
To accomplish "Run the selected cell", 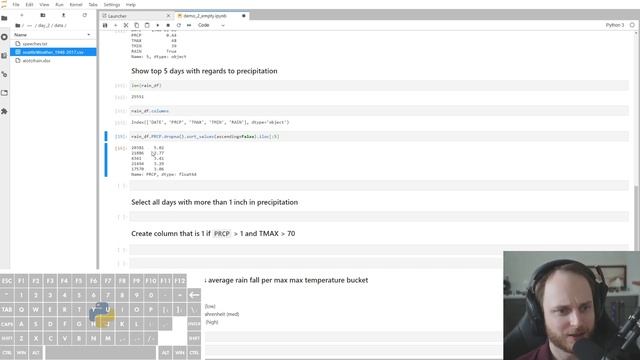I will pos(158,25).
